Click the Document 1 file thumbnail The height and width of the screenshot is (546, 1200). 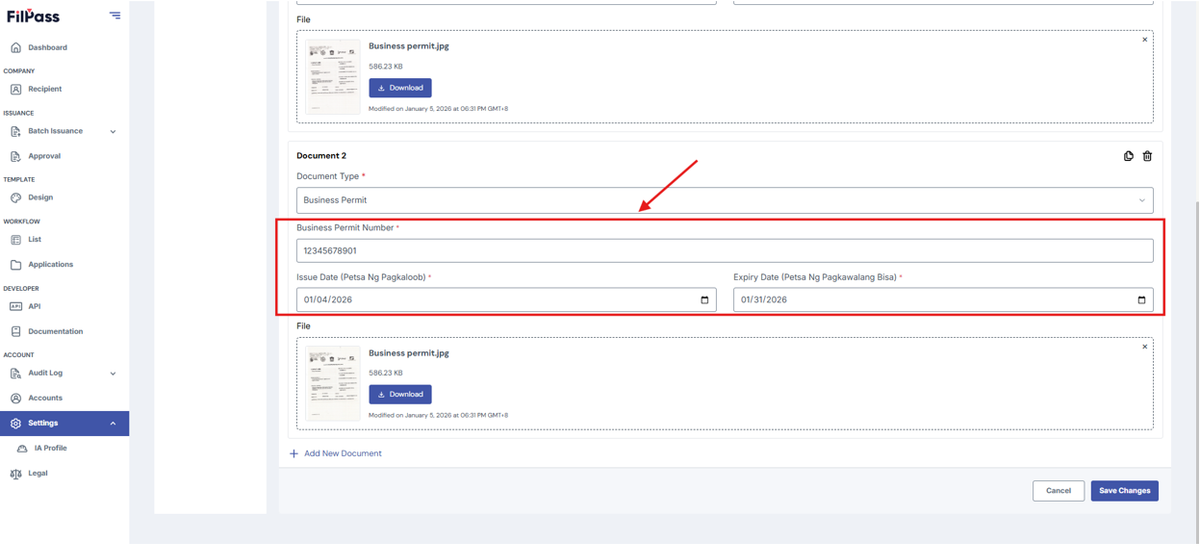[x=332, y=76]
